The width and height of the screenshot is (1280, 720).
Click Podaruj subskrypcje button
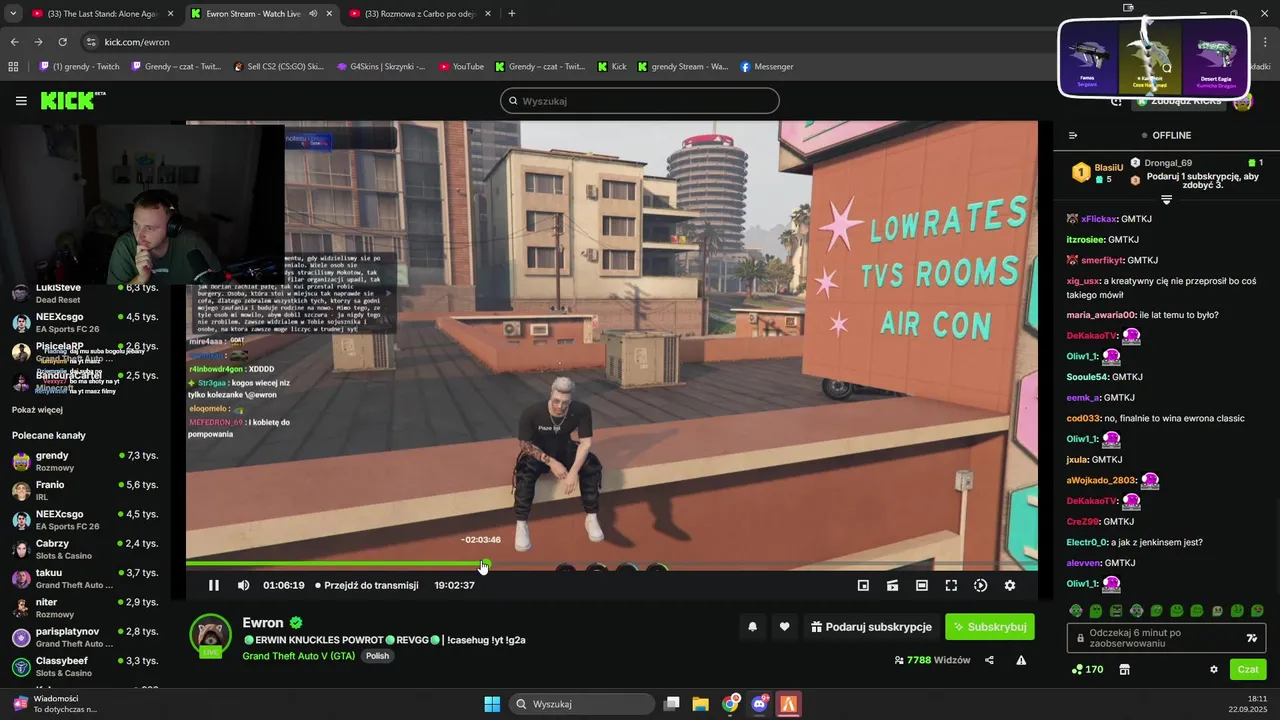coord(871,627)
